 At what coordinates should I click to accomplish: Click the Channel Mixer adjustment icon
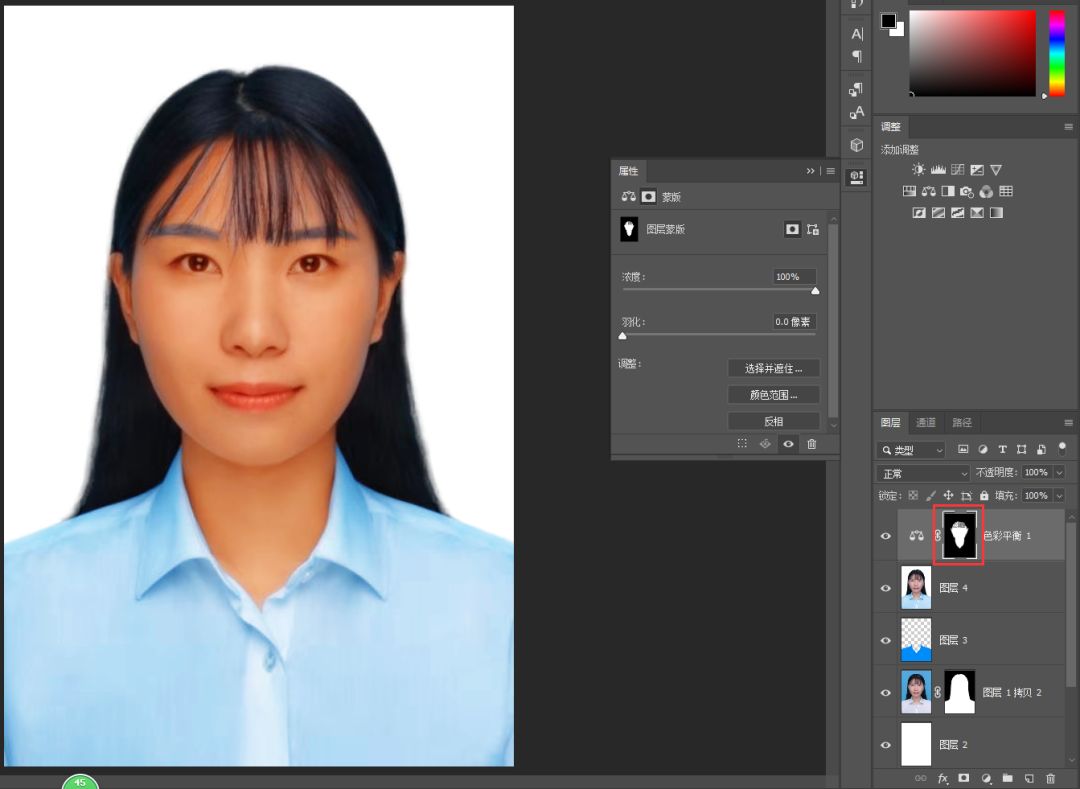[x=986, y=192]
